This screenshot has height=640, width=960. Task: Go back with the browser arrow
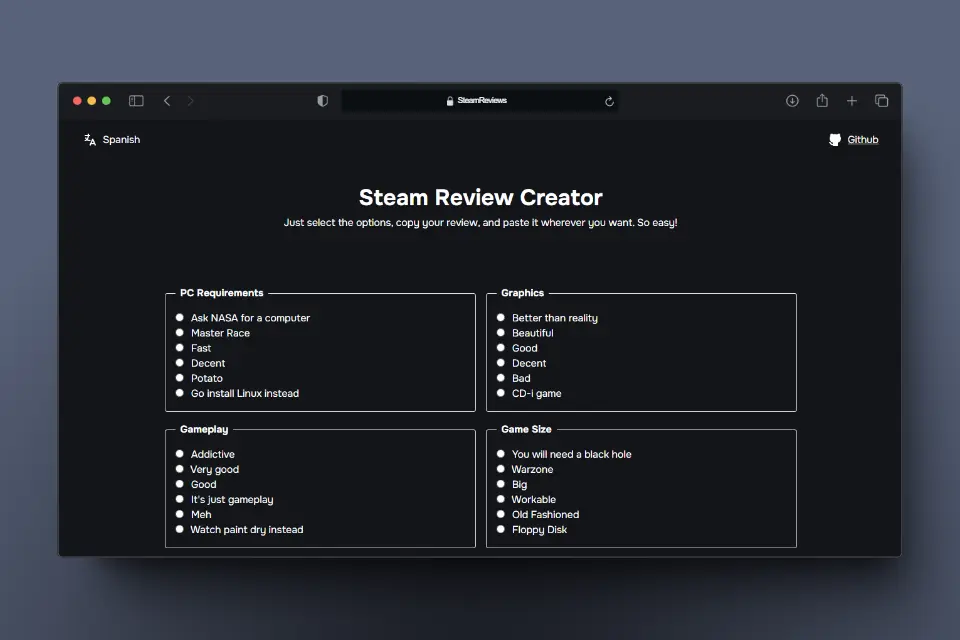pyautogui.click(x=167, y=101)
